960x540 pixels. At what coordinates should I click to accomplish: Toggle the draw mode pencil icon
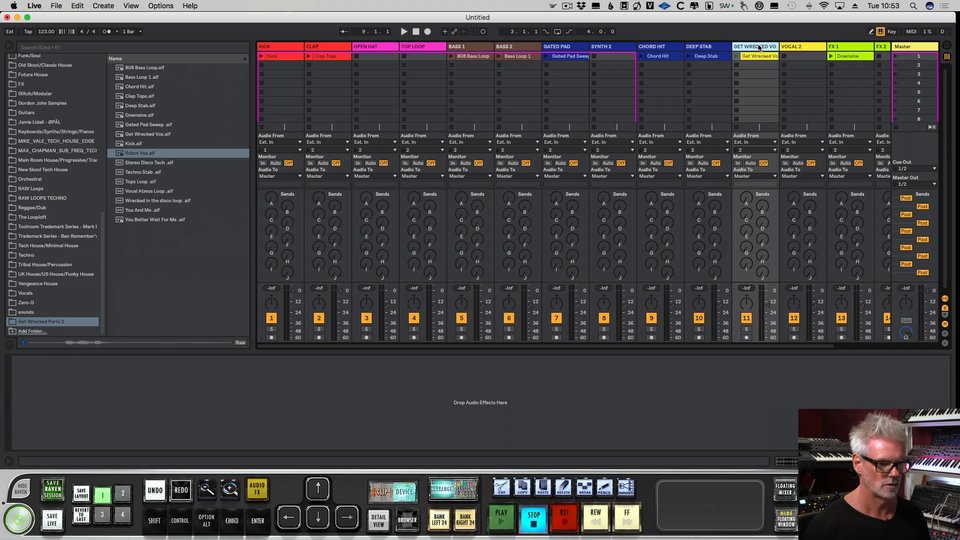tap(871, 31)
